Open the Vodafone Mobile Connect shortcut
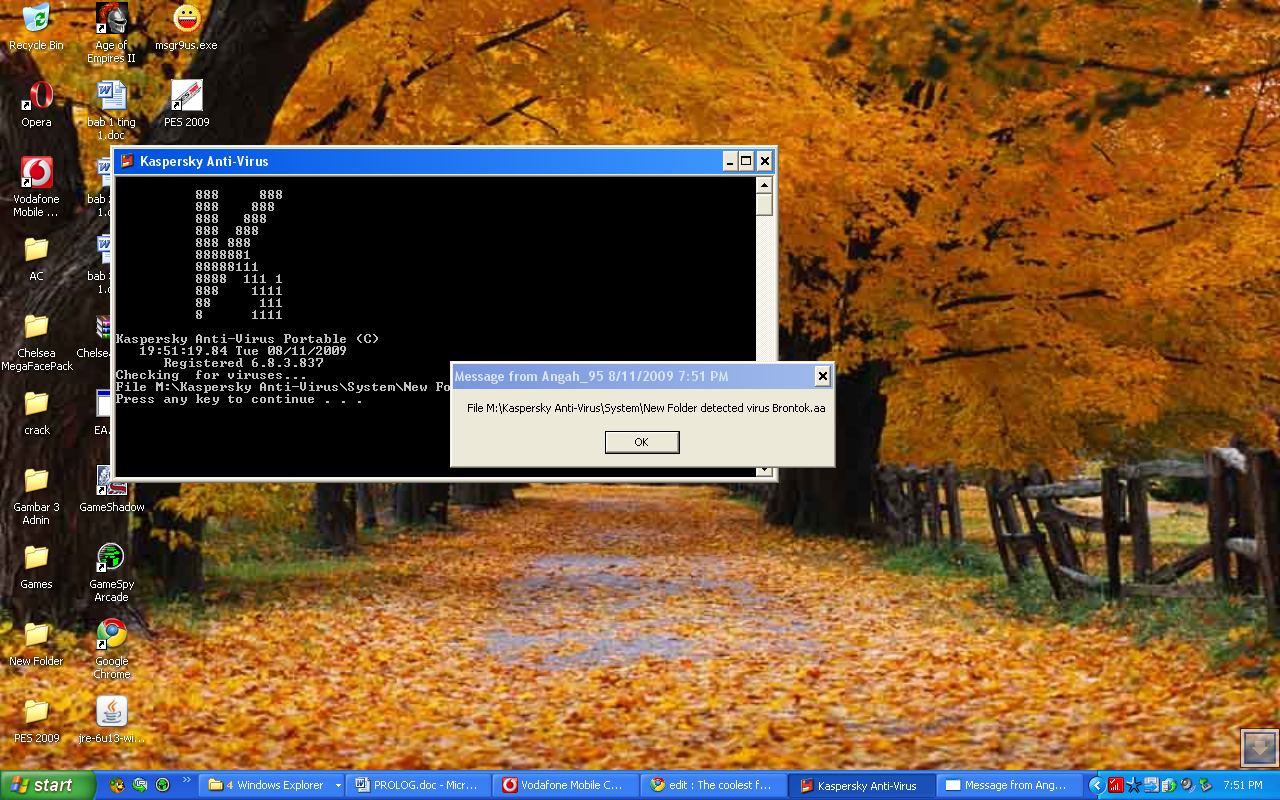The width and height of the screenshot is (1280, 800). (35, 172)
